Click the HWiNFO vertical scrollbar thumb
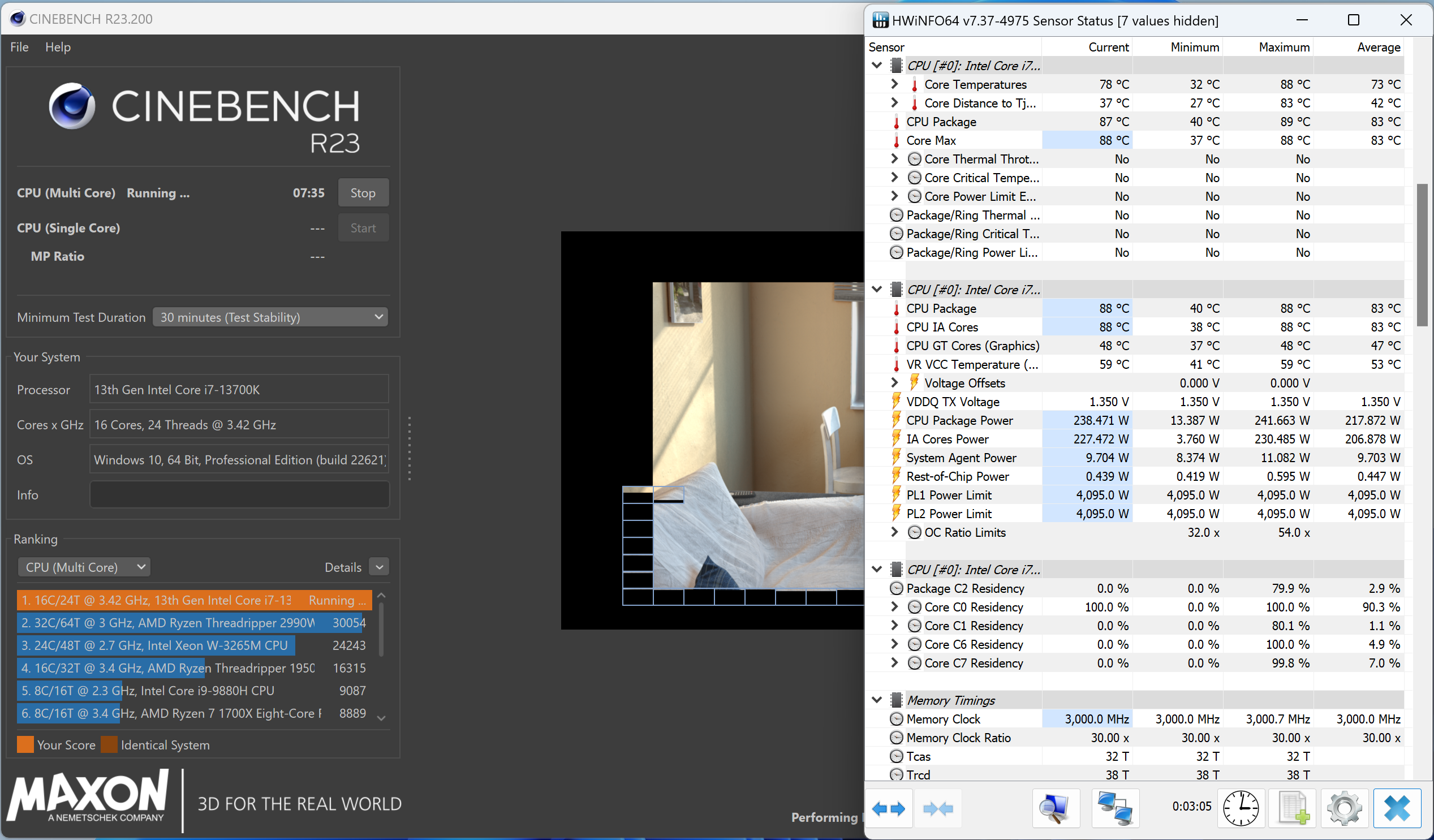This screenshot has height=840, width=1434. (1422, 255)
